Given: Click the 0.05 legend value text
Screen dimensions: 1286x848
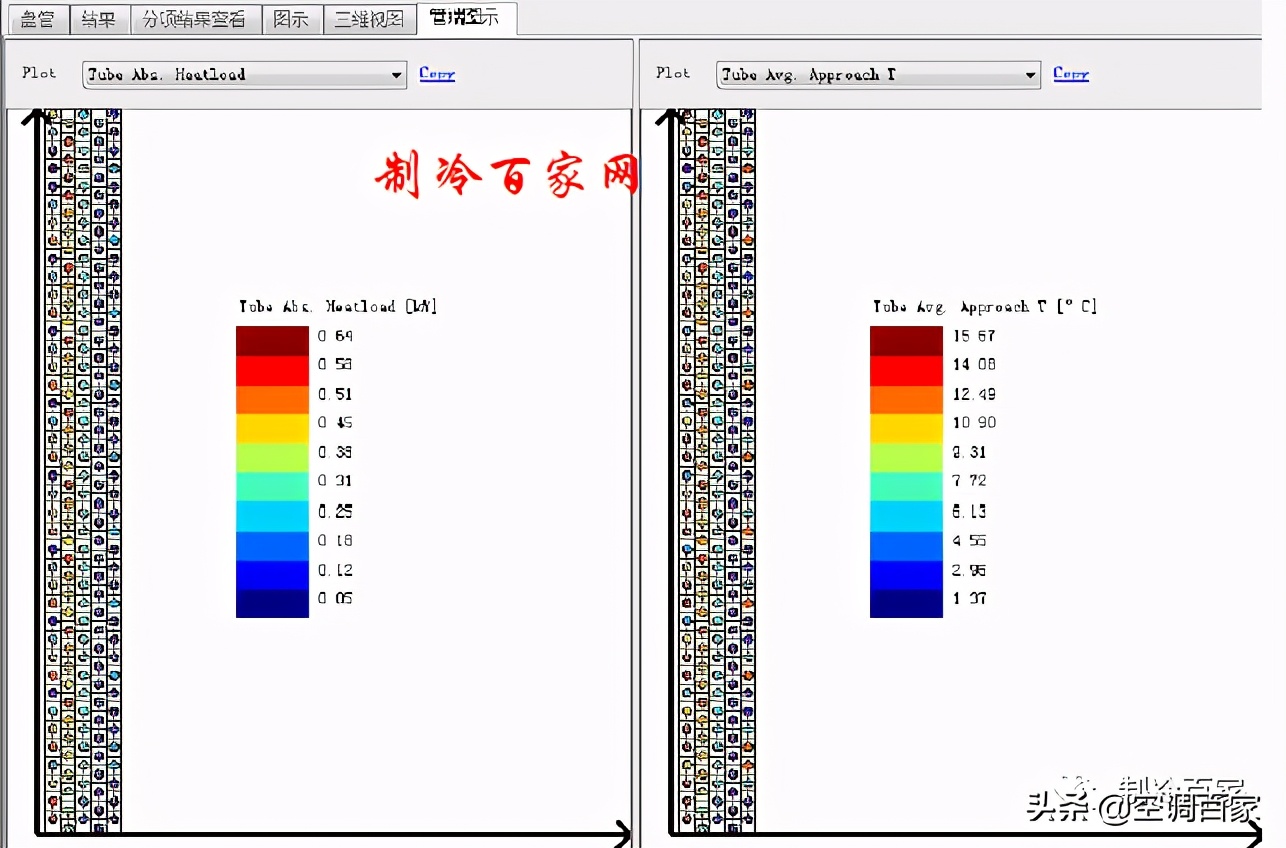Looking at the screenshot, I should (335, 598).
